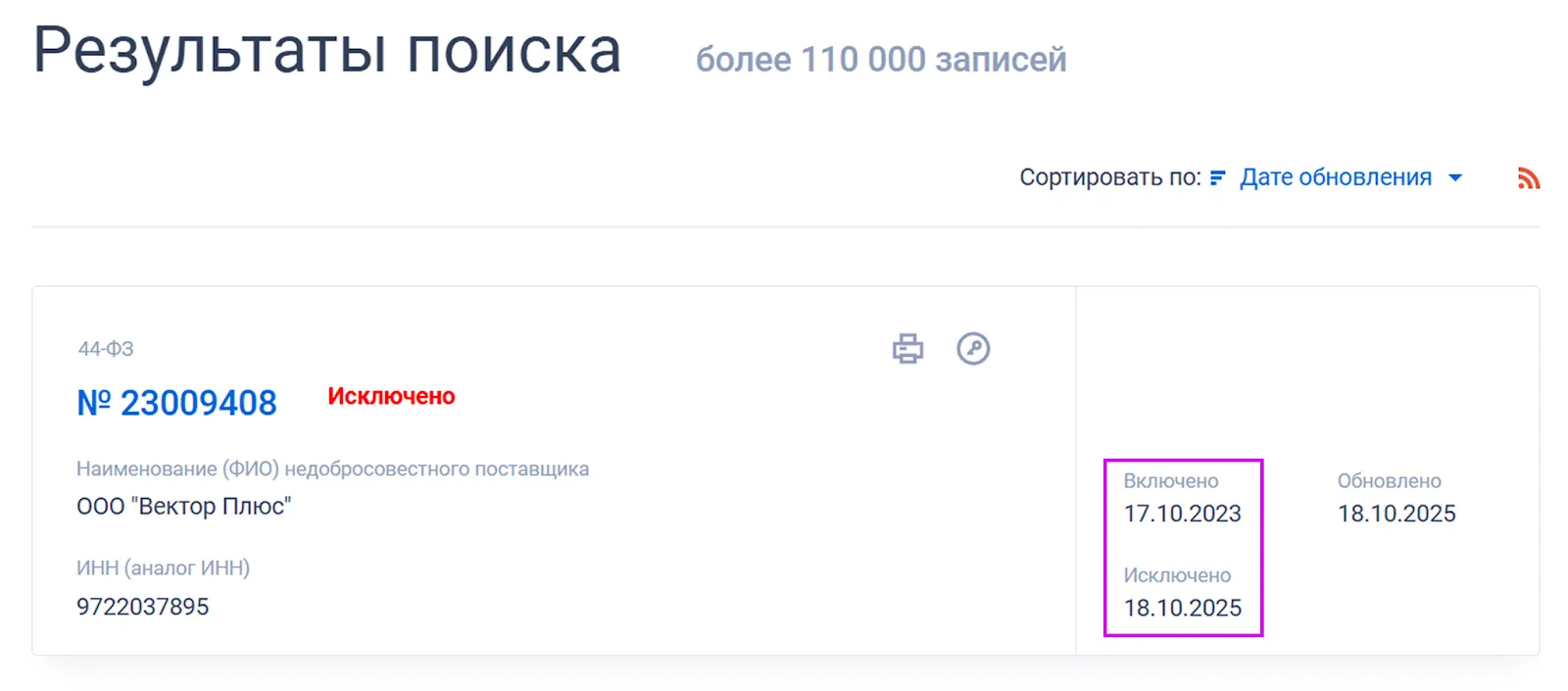The width and height of the screenshot is (1568, 691).
Task: Open the "Дате обновления" sort dropdown
Action: coord(1335,177)
